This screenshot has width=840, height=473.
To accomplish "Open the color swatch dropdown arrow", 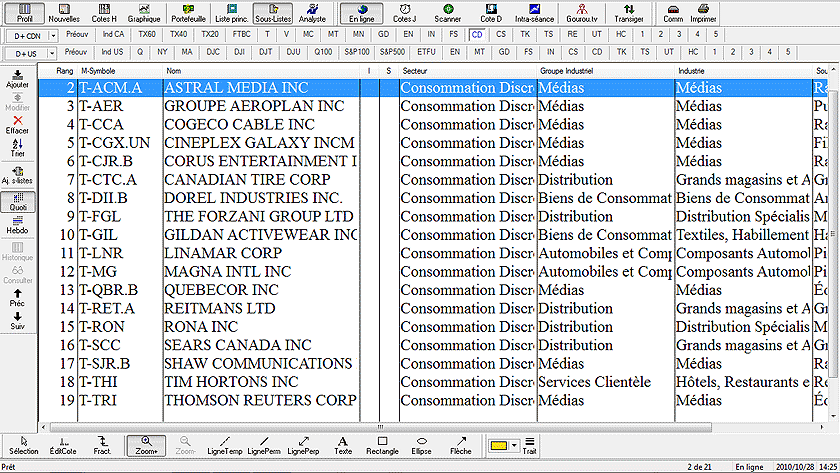I will 514,446.
